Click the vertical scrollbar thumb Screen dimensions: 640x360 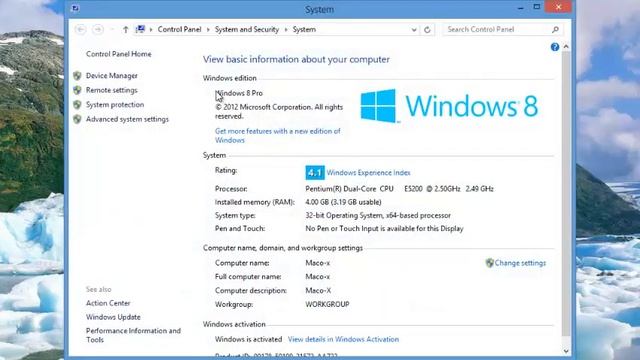coord(566,194)
